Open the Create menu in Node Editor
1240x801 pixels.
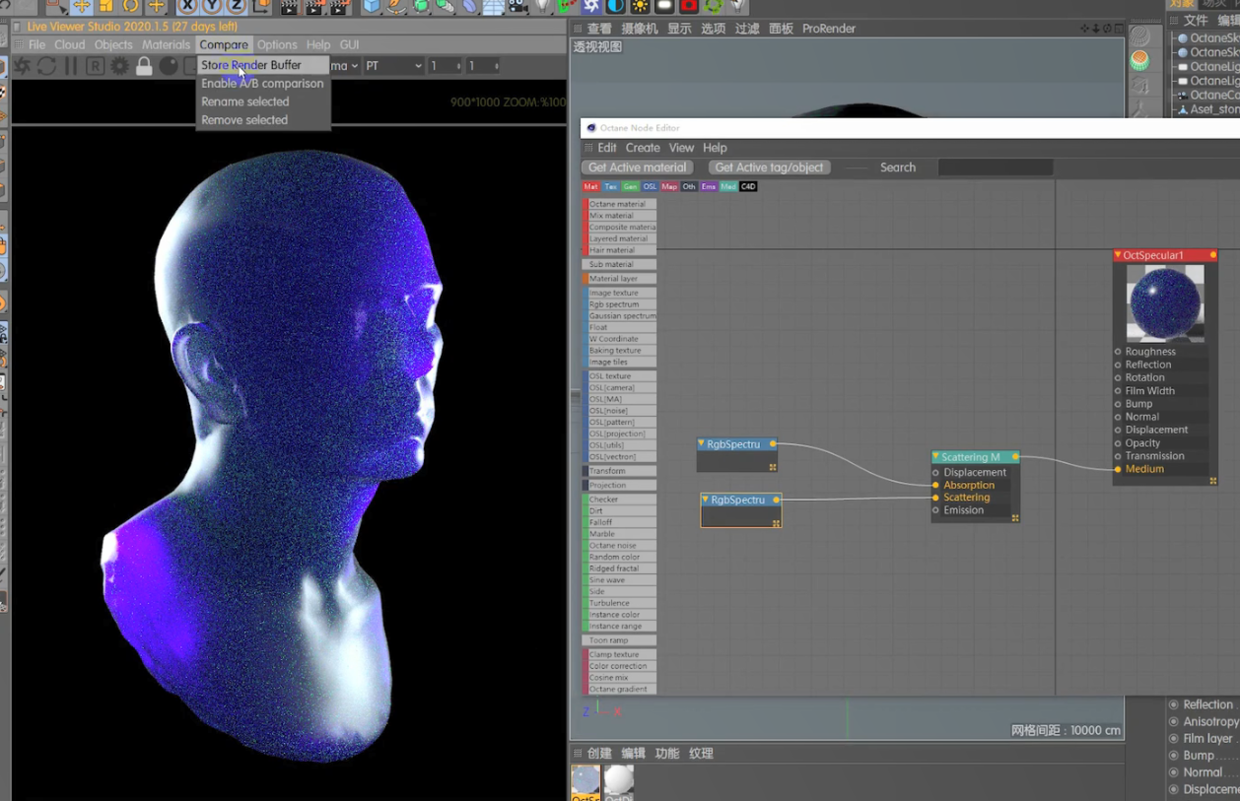click(643, 148)
